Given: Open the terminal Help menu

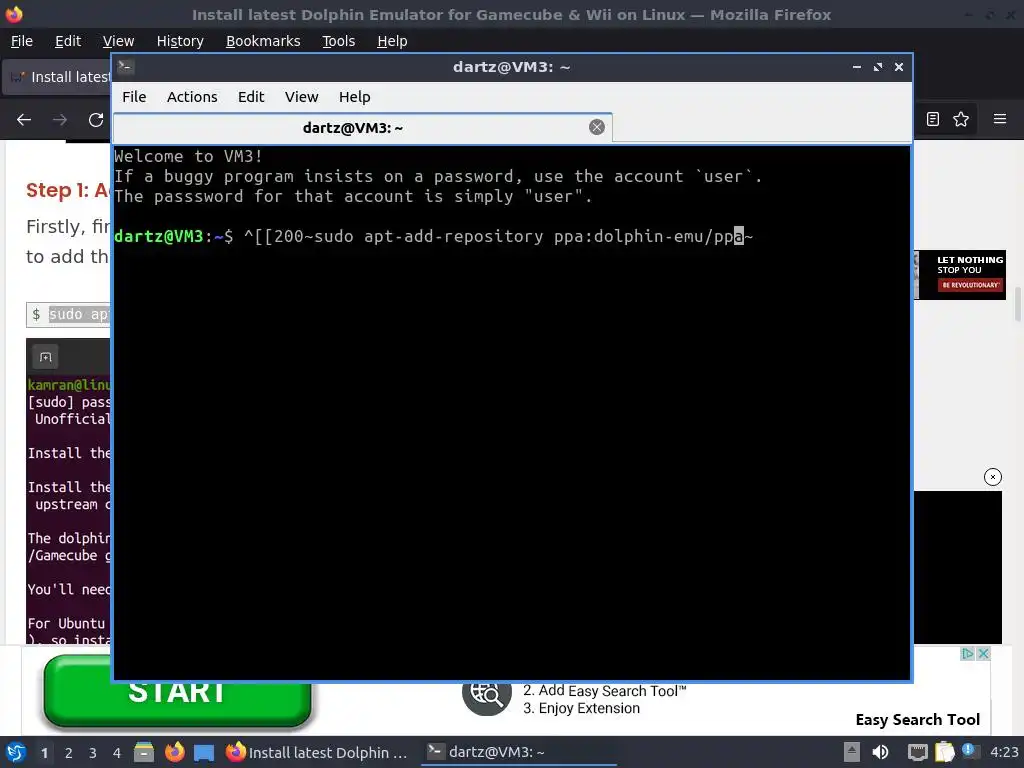Looking at the screenshot, I should pyautogui.click(x=355, y=97).
